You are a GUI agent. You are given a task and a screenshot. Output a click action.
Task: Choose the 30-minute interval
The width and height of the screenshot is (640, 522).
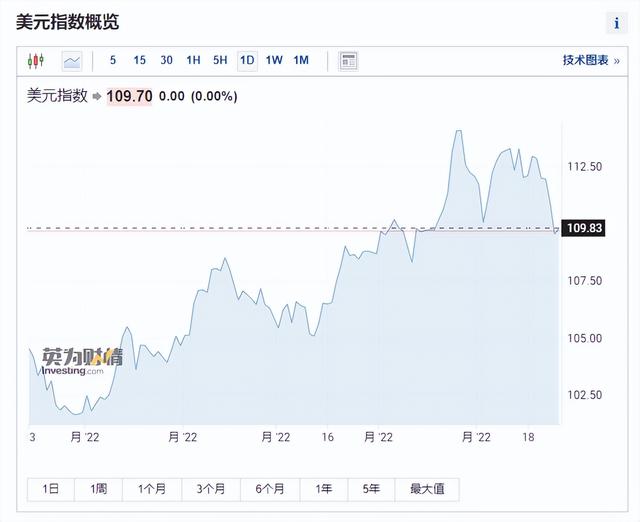pyautogui.click(x=167, y=60)
